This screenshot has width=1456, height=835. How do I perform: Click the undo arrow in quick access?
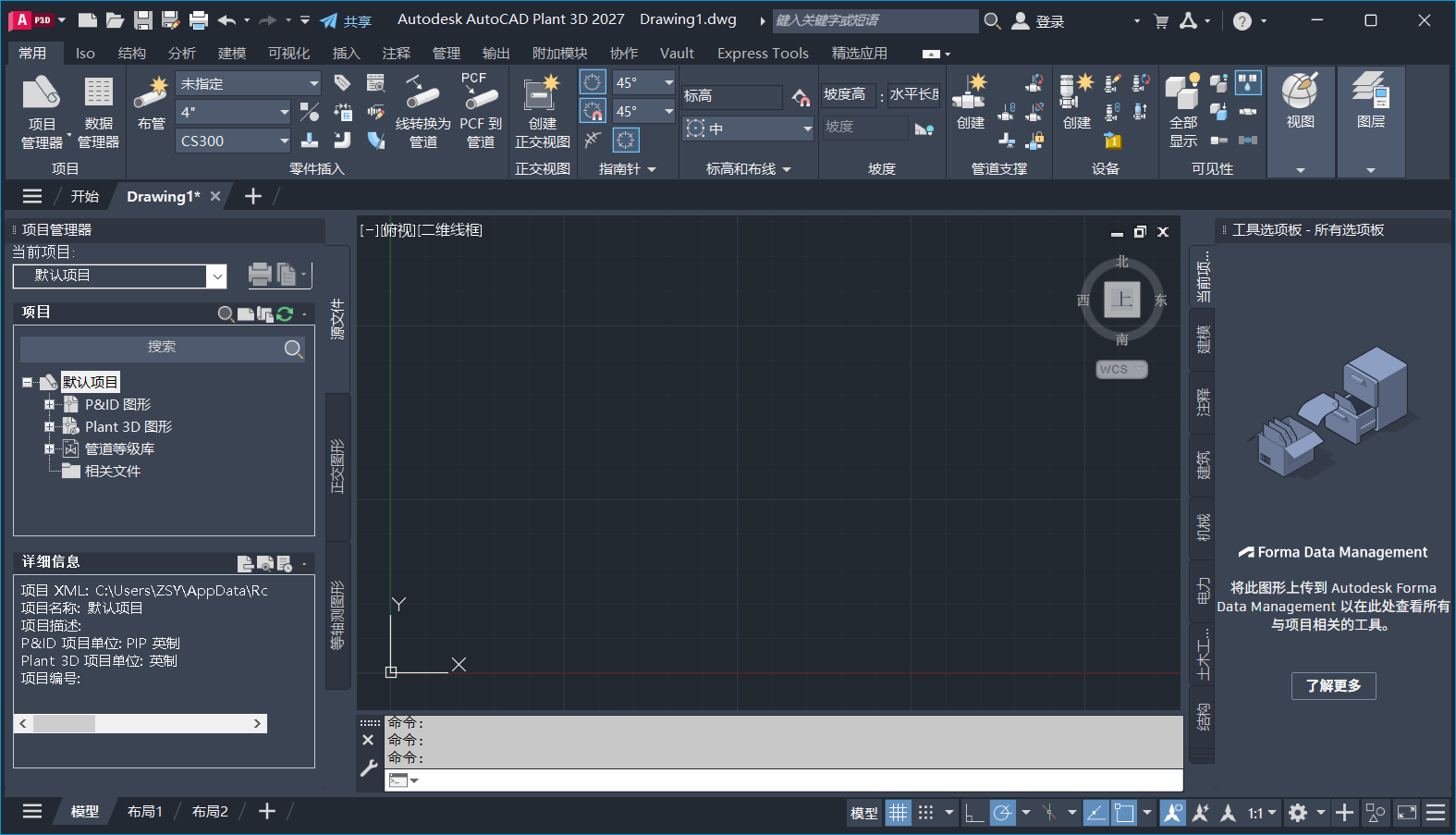click(226, 20)
